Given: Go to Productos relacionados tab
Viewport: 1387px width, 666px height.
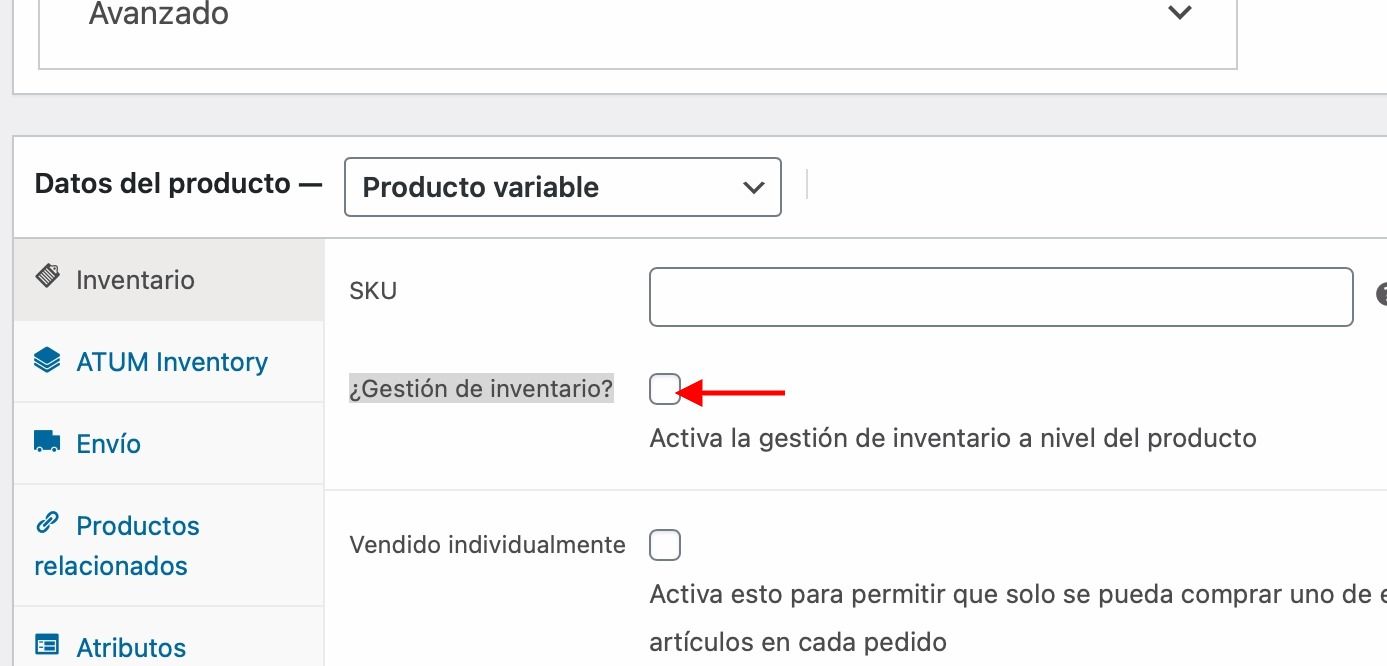Looking at the screenshot, I should pos(169,545).
